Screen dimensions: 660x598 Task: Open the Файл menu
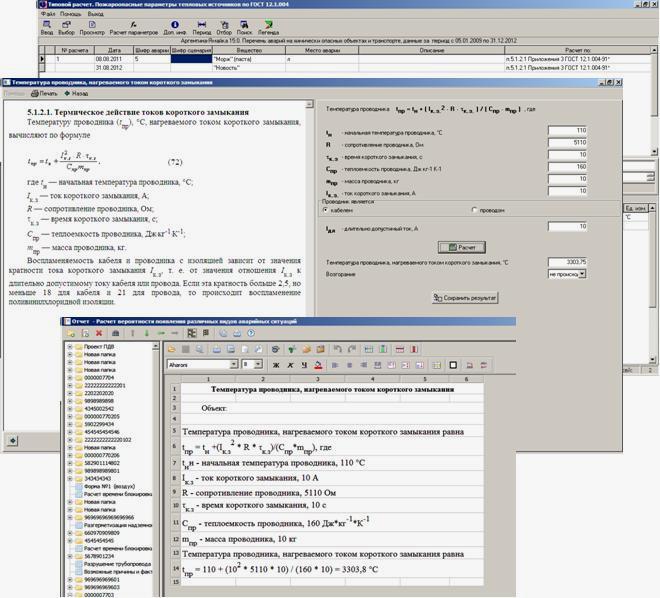[x=48, y=15]
